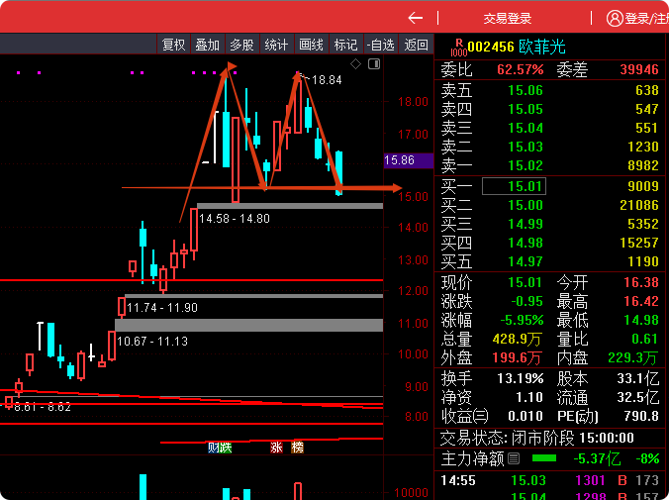Click the 榜 event marker on the chart
669x500 pixels.
point(297,448)
